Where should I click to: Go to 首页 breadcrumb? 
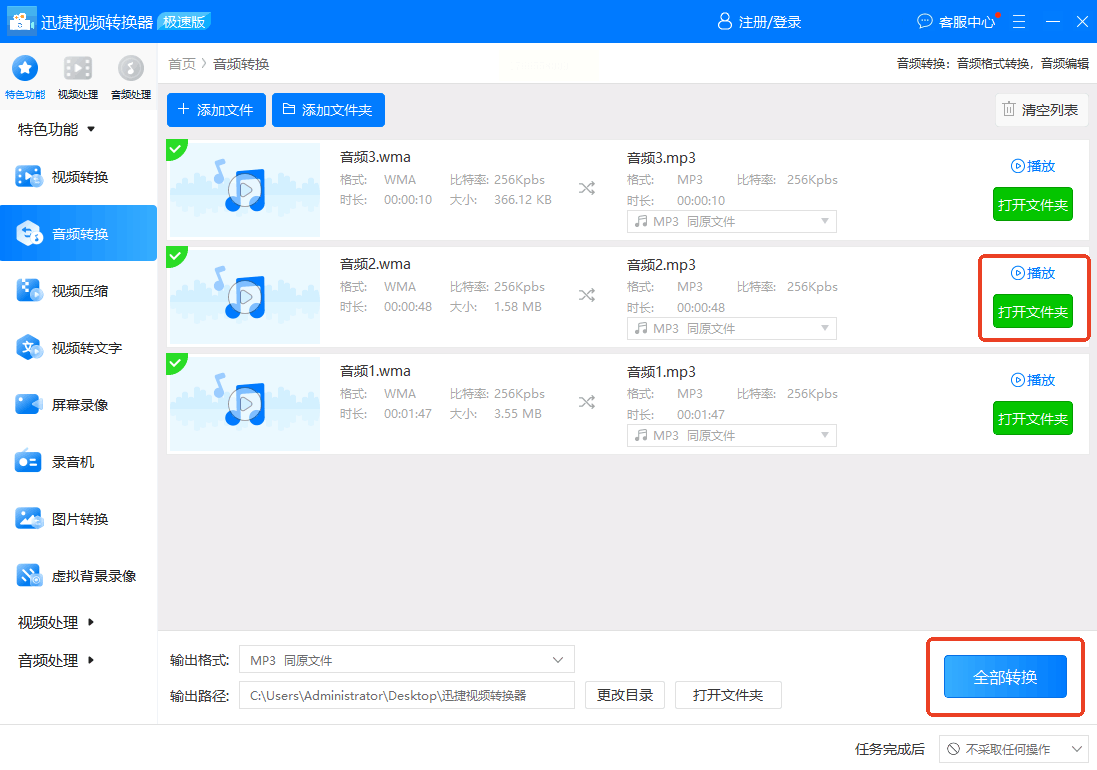click(x=182, y=64)
